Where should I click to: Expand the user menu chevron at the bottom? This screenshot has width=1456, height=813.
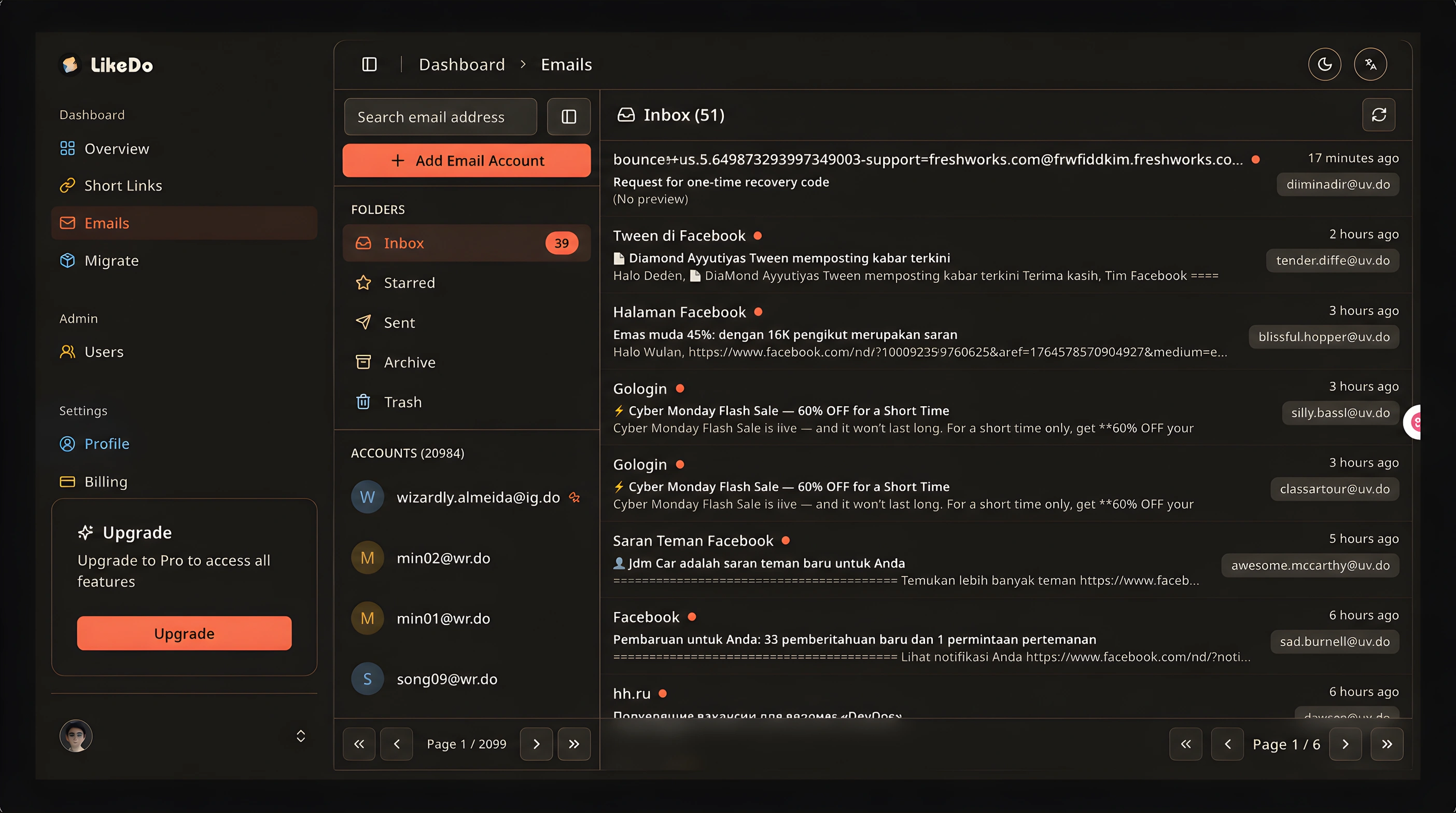301,736
